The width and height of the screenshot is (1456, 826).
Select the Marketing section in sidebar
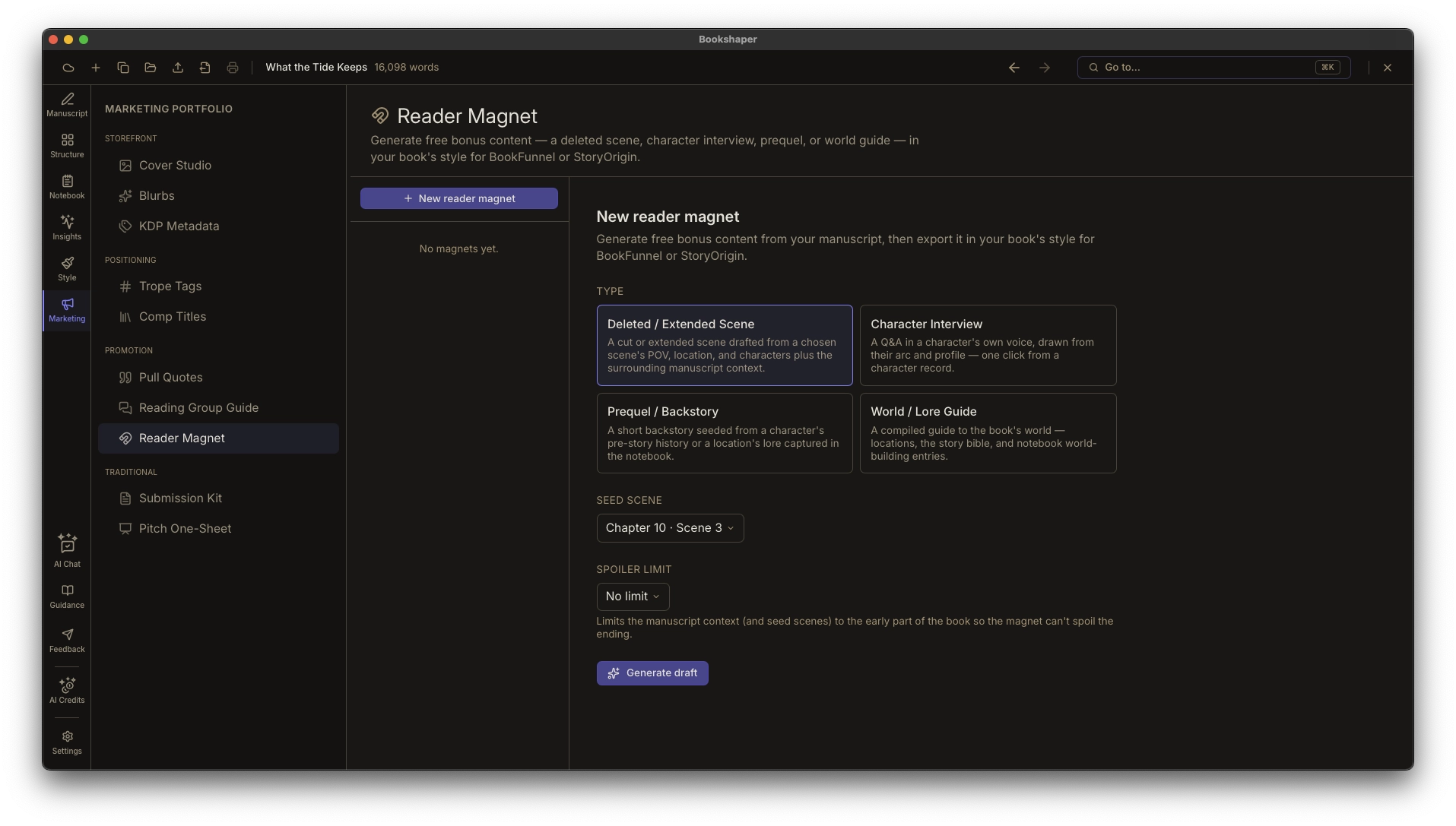pos(67,310)
